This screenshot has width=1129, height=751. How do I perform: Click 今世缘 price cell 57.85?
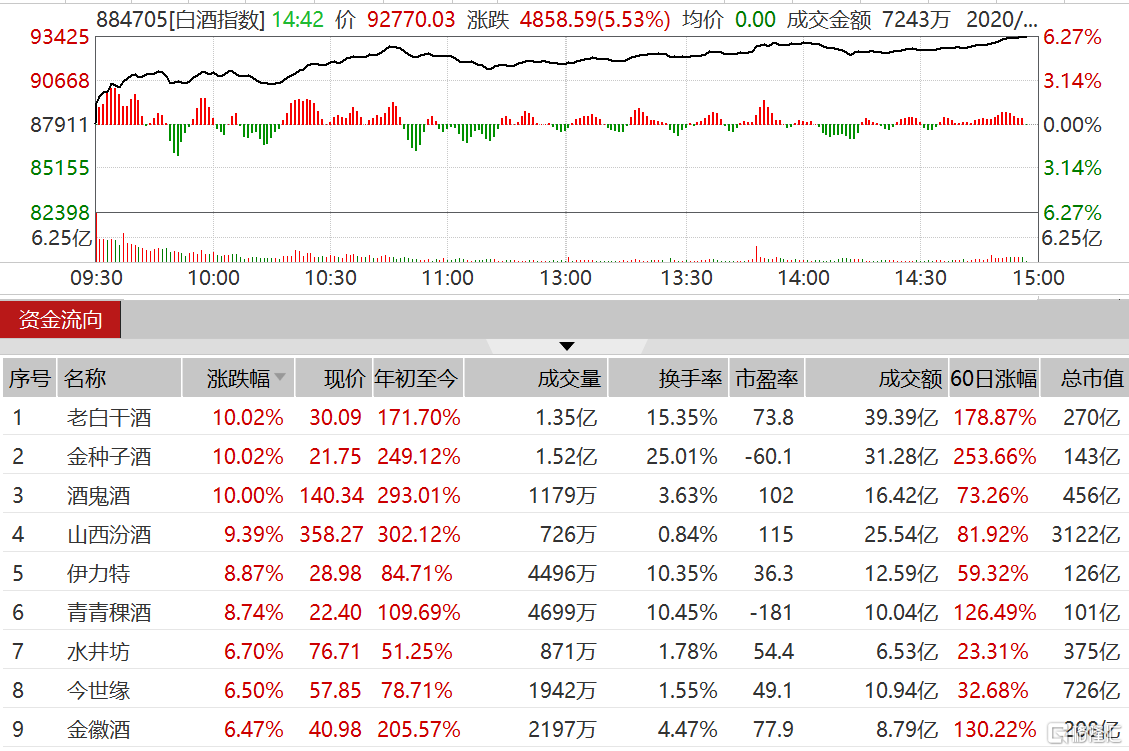point(336,691)
